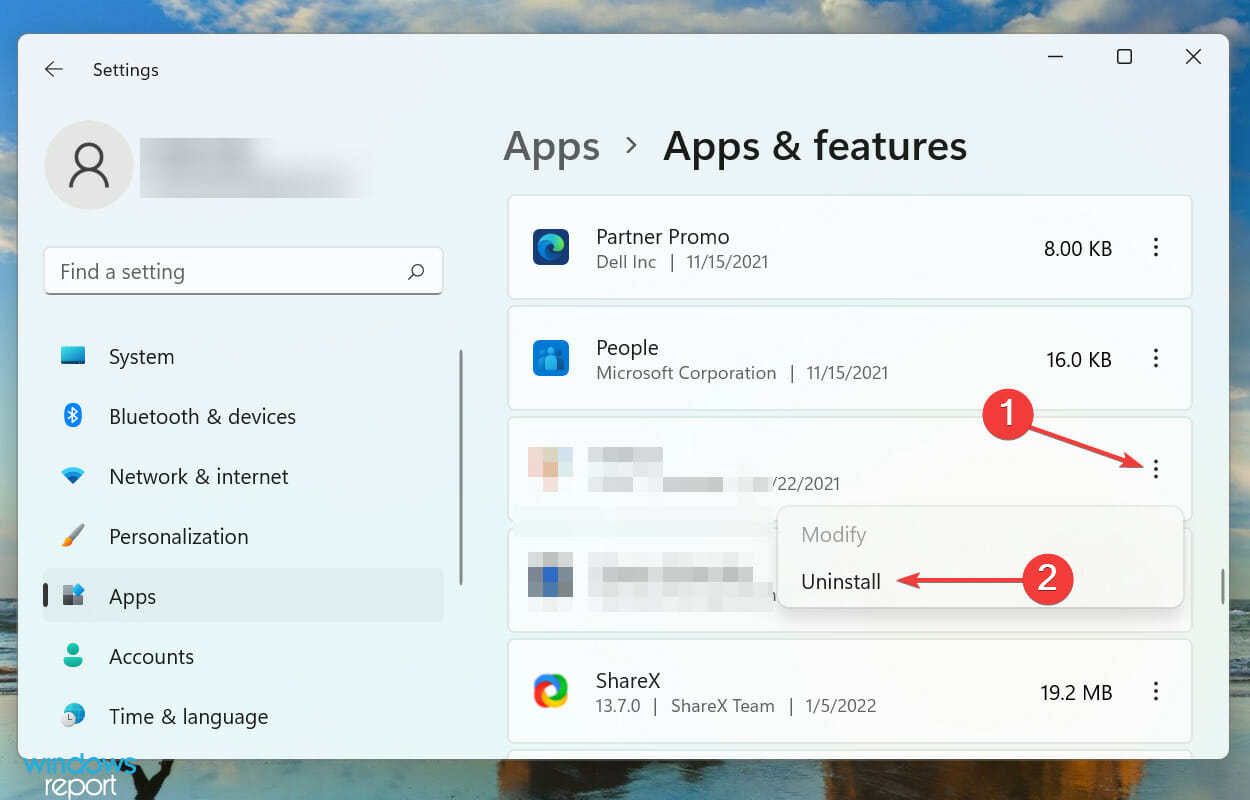
Task: Click the Time & language clock icon
Action: point(73,716)
